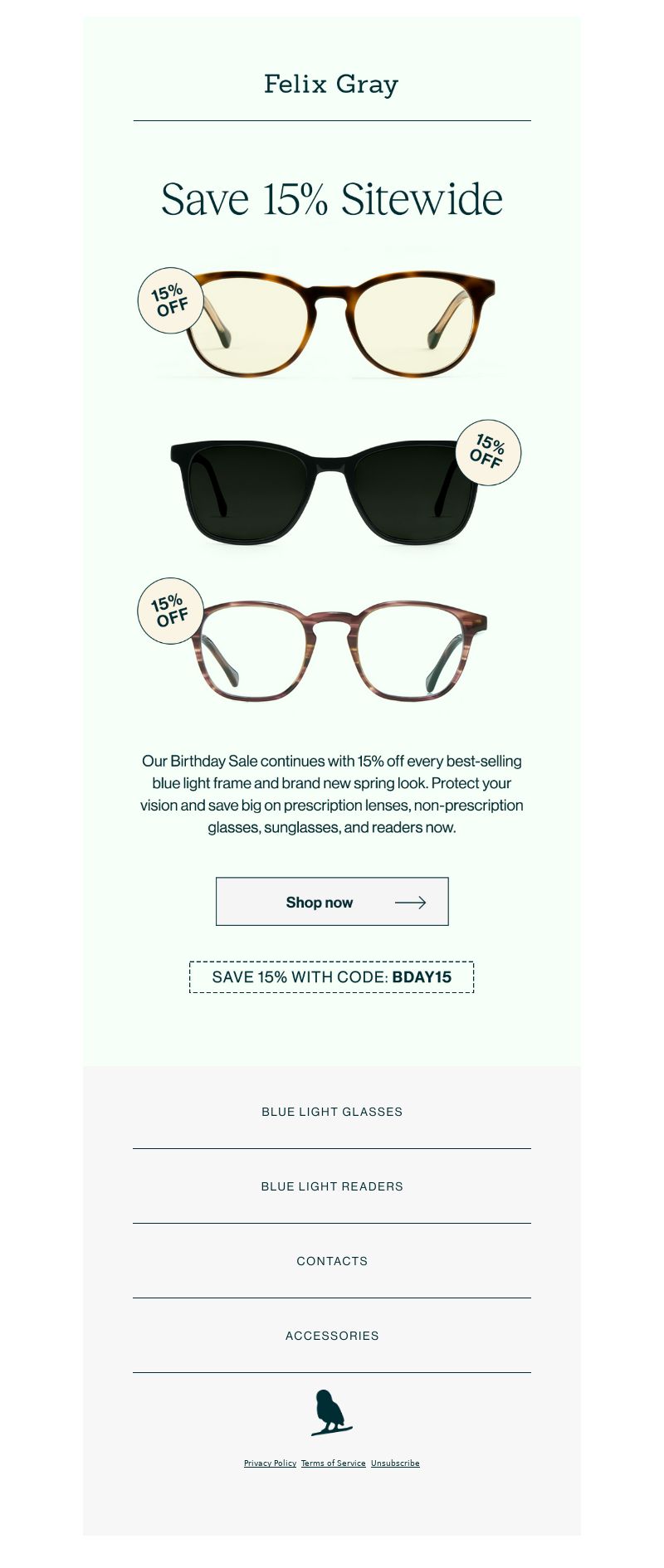664x1568 pixels.
Task: Click the Shop now button
Action: 332,902
